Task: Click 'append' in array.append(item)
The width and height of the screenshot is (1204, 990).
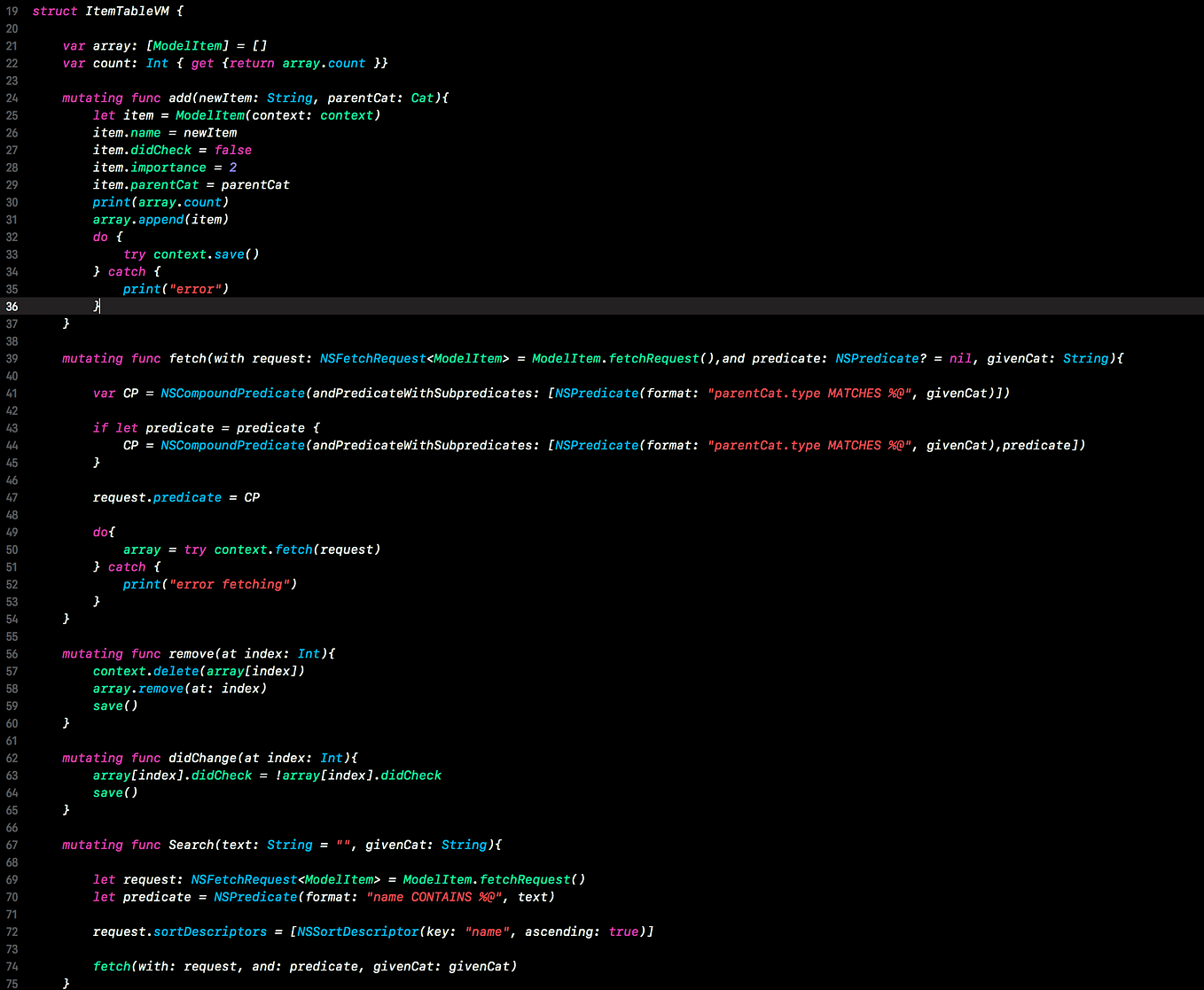Action: 161,220
